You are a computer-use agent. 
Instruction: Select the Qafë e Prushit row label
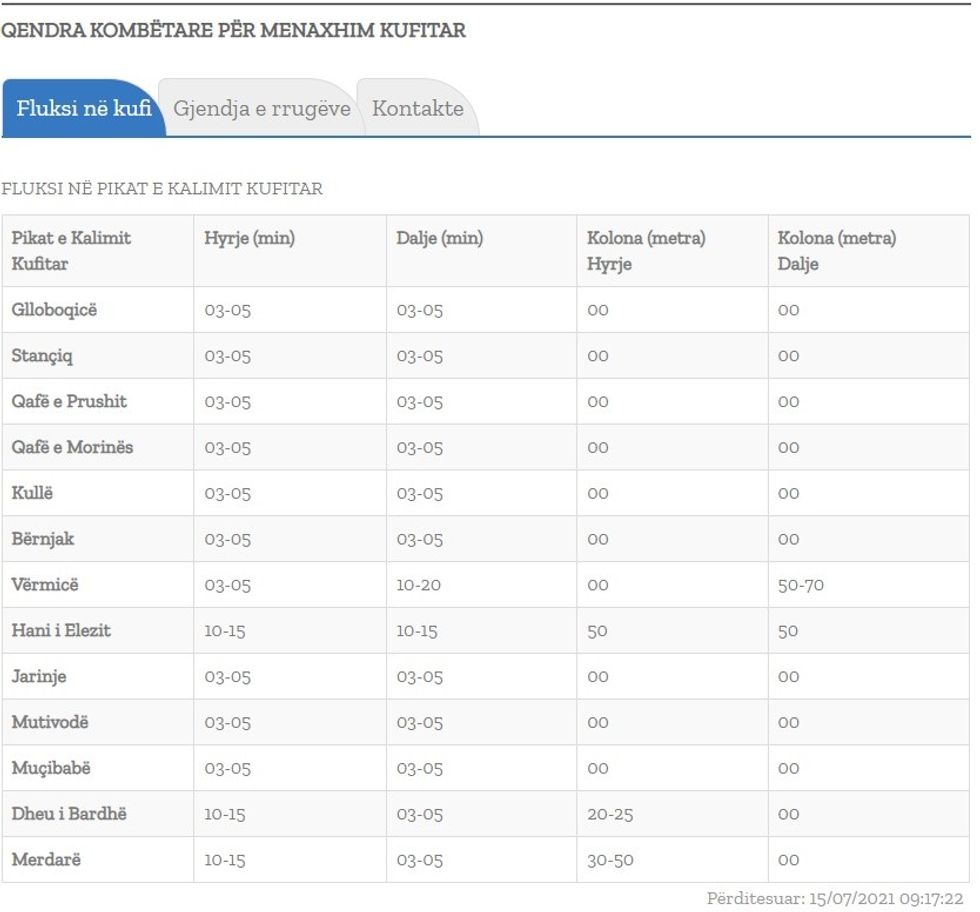tap(69, 402)
